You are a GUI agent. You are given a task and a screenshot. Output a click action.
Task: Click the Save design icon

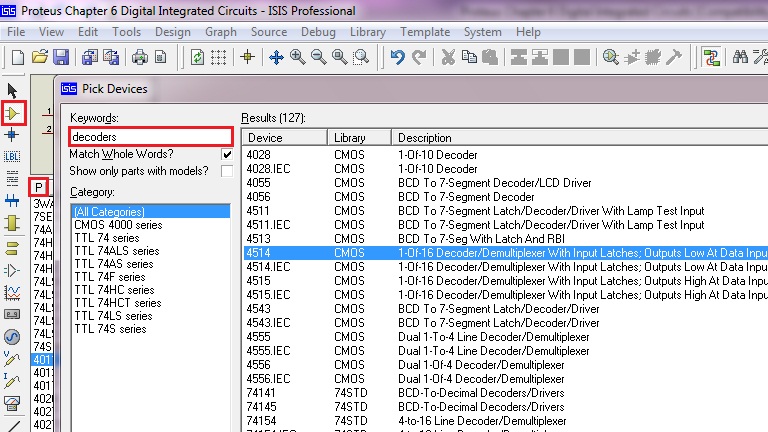click(x=61, y=57)
